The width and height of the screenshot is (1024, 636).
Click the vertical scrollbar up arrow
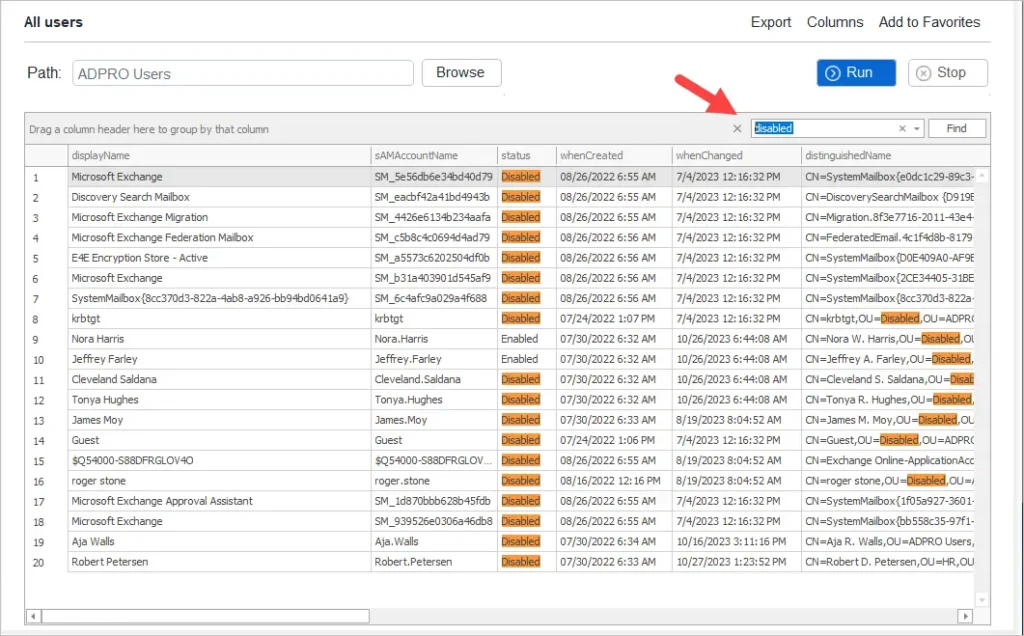click(x=982, y=176)
